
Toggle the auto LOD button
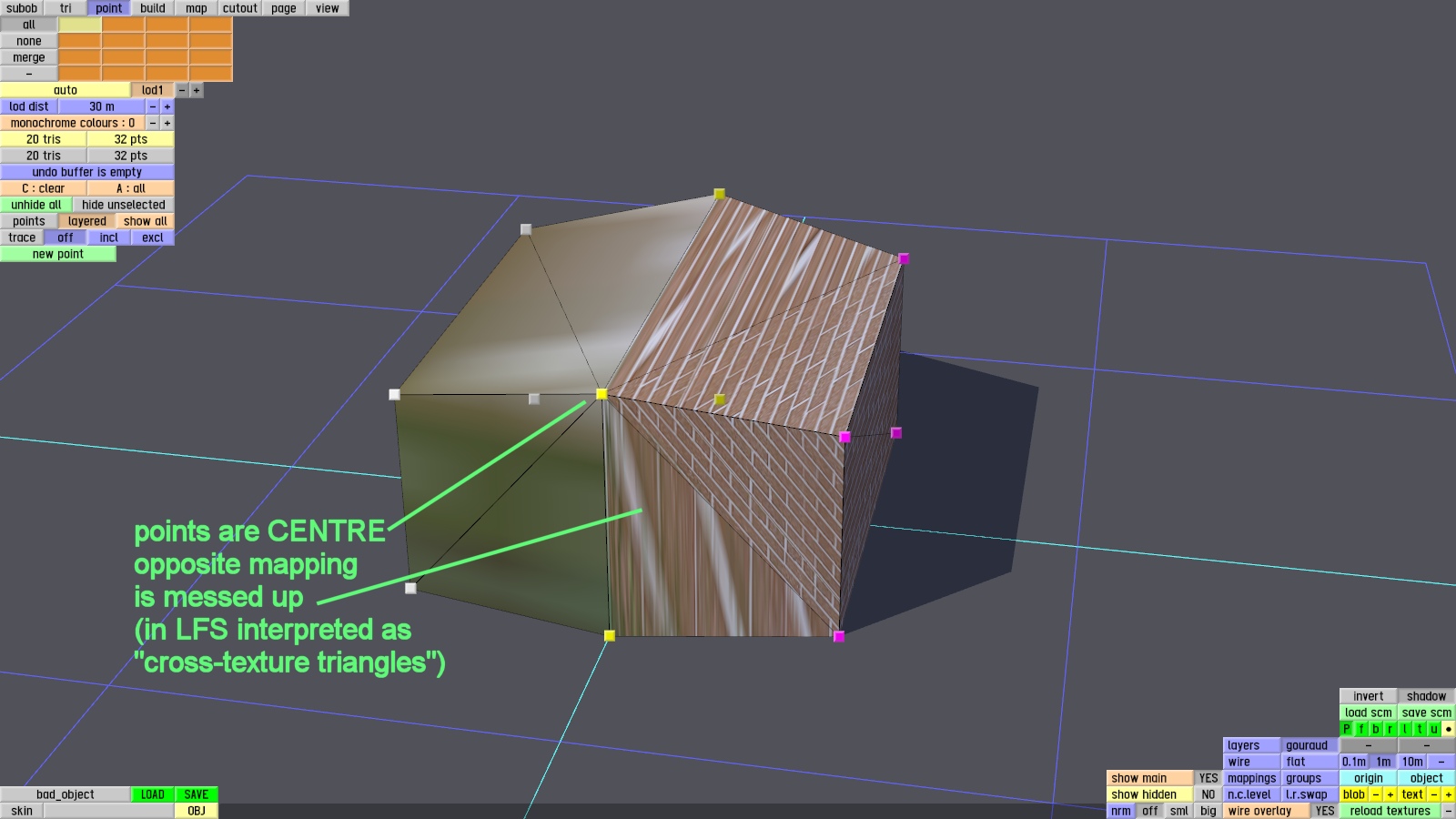pos(66,90)
